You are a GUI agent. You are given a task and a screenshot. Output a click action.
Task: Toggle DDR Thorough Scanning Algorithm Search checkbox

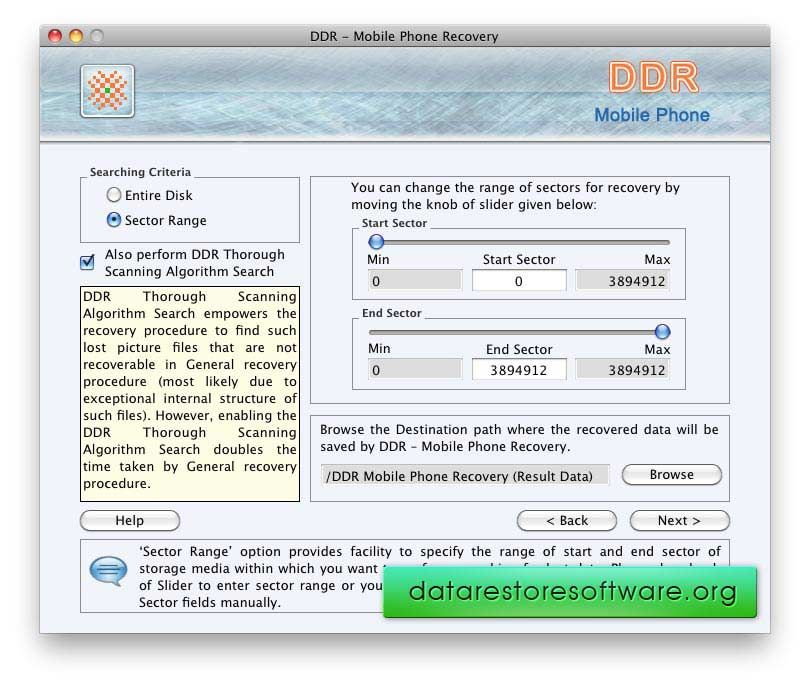(x=88, y=262)
